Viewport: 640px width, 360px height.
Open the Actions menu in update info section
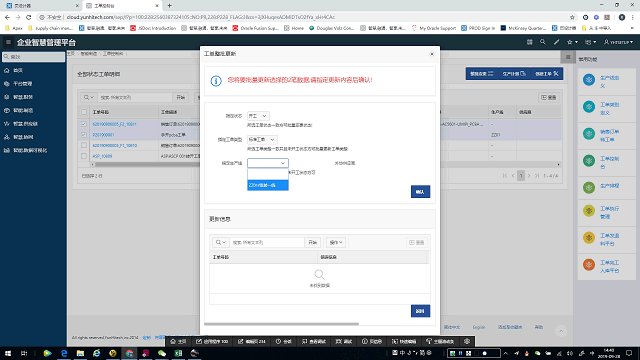[x=336, y=242]
